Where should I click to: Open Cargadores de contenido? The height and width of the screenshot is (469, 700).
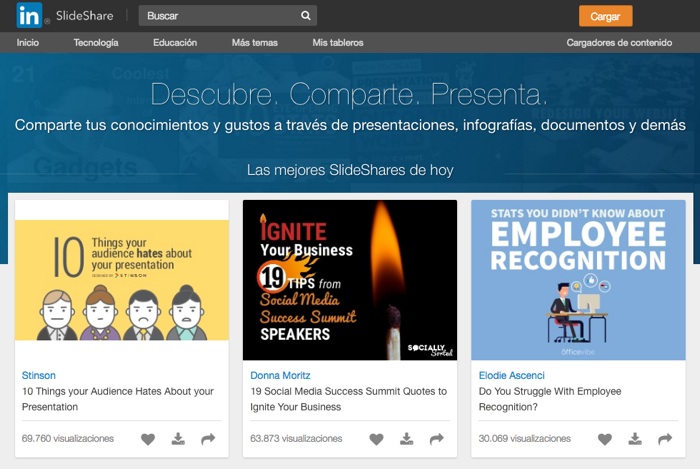coord(619,42)
